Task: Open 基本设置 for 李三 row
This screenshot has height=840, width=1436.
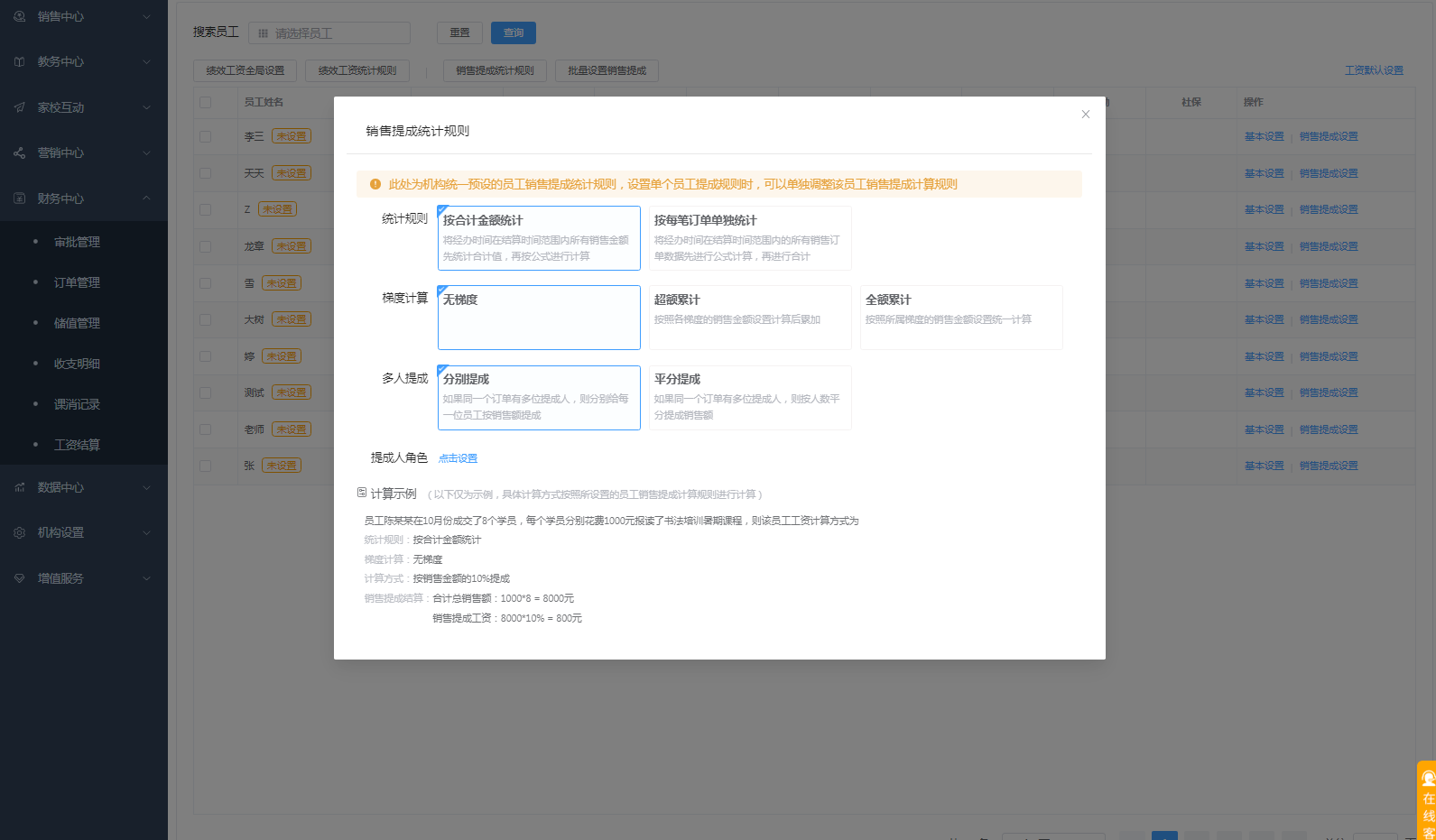Action: (1264, 136)
